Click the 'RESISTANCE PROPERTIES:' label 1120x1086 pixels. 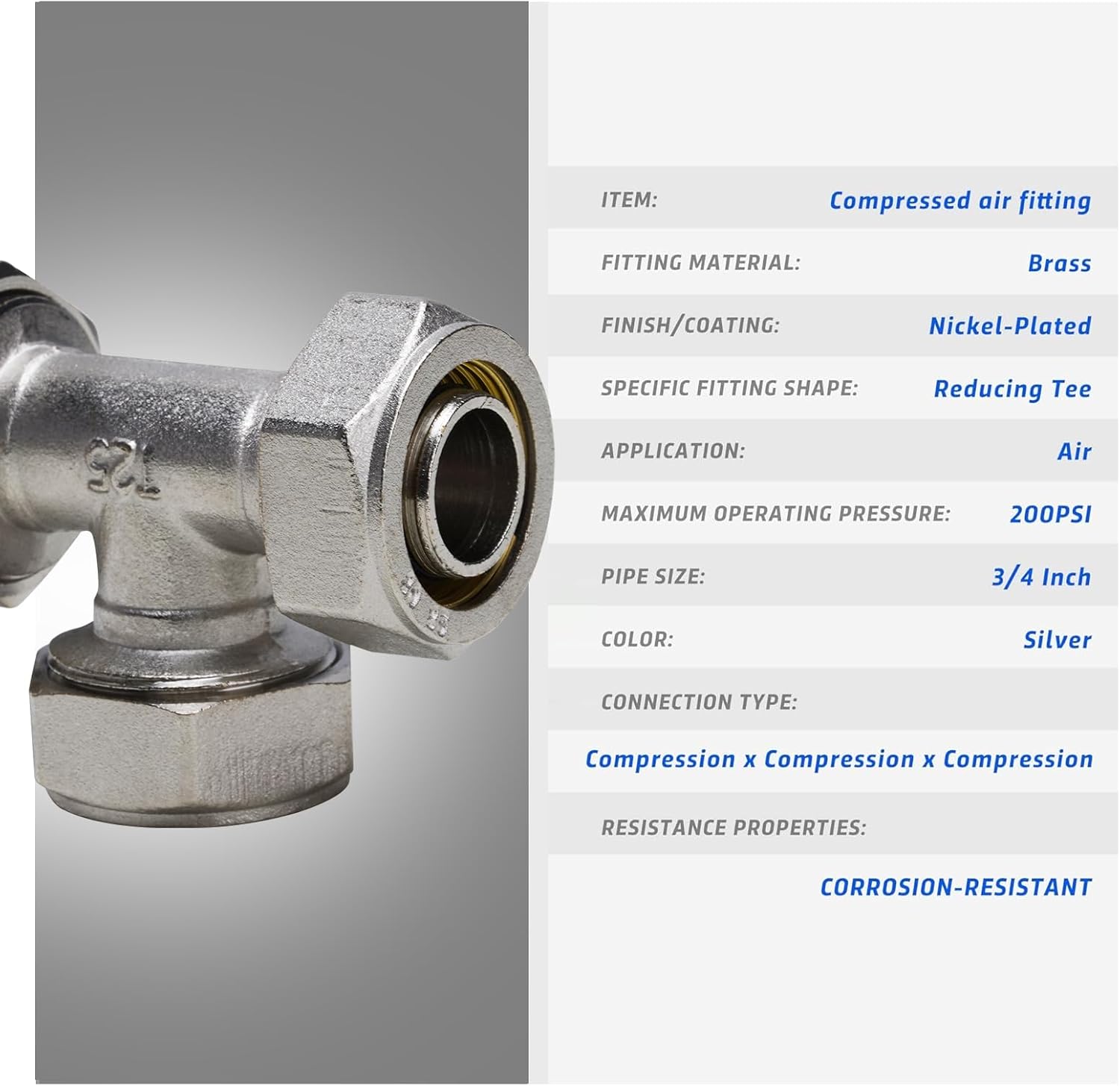733,828
